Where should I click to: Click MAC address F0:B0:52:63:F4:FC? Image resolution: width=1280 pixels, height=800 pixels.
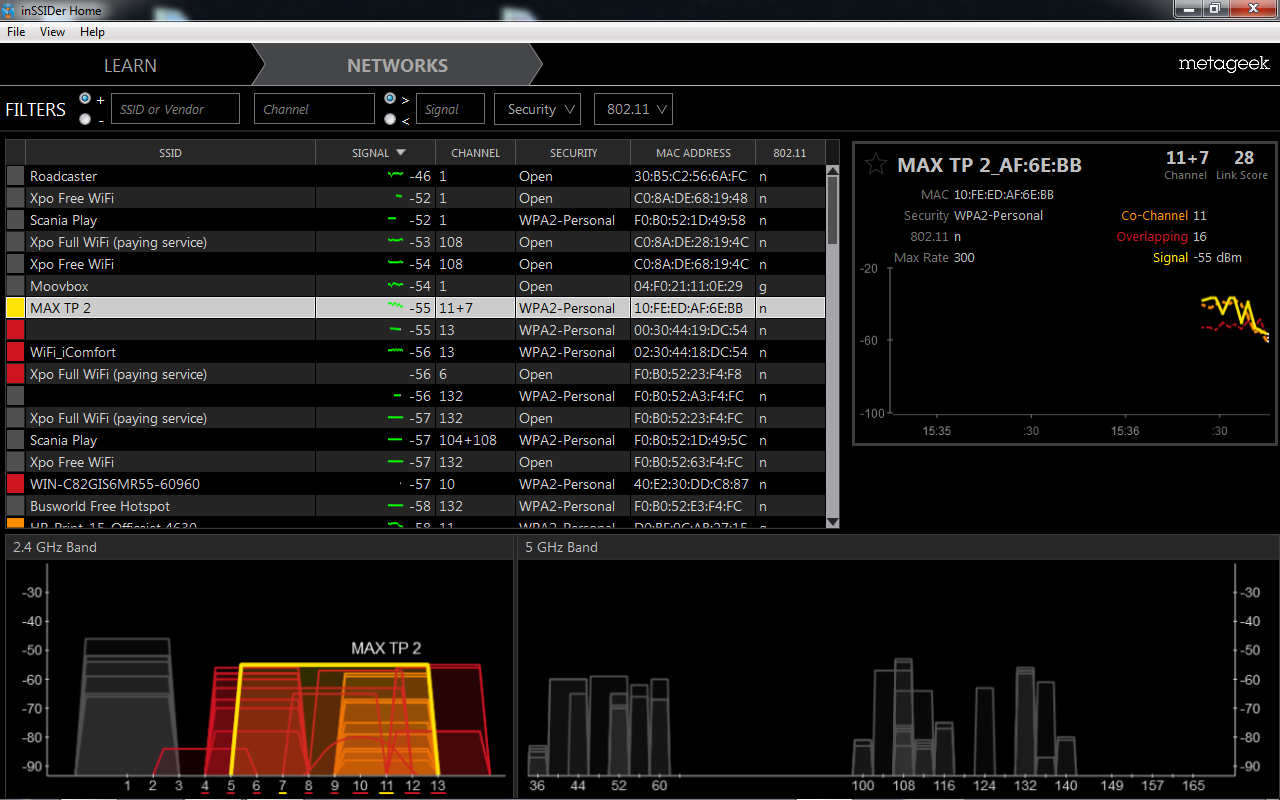pyautogui.click(x=689, y=462)
